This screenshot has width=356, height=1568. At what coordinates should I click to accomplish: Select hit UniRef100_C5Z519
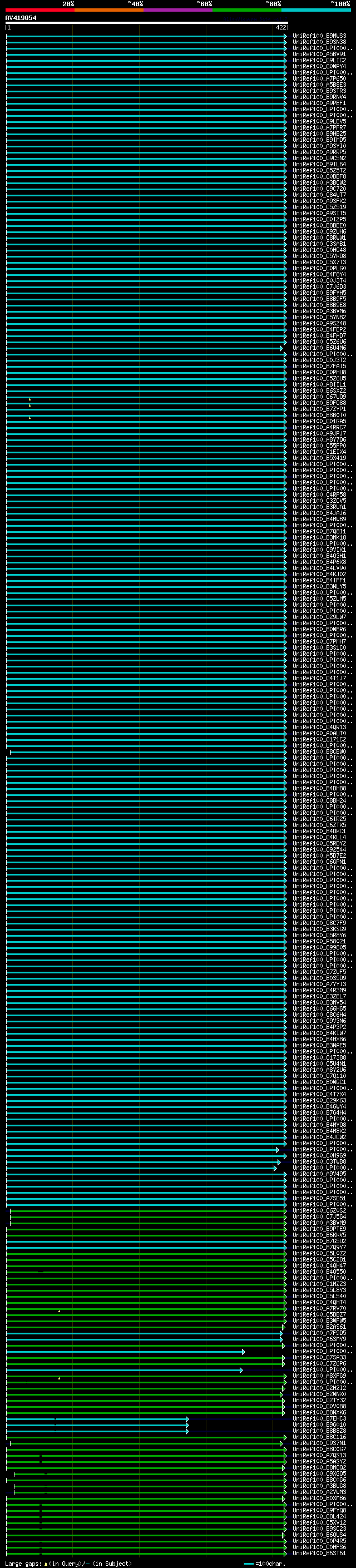pos(319,207)
